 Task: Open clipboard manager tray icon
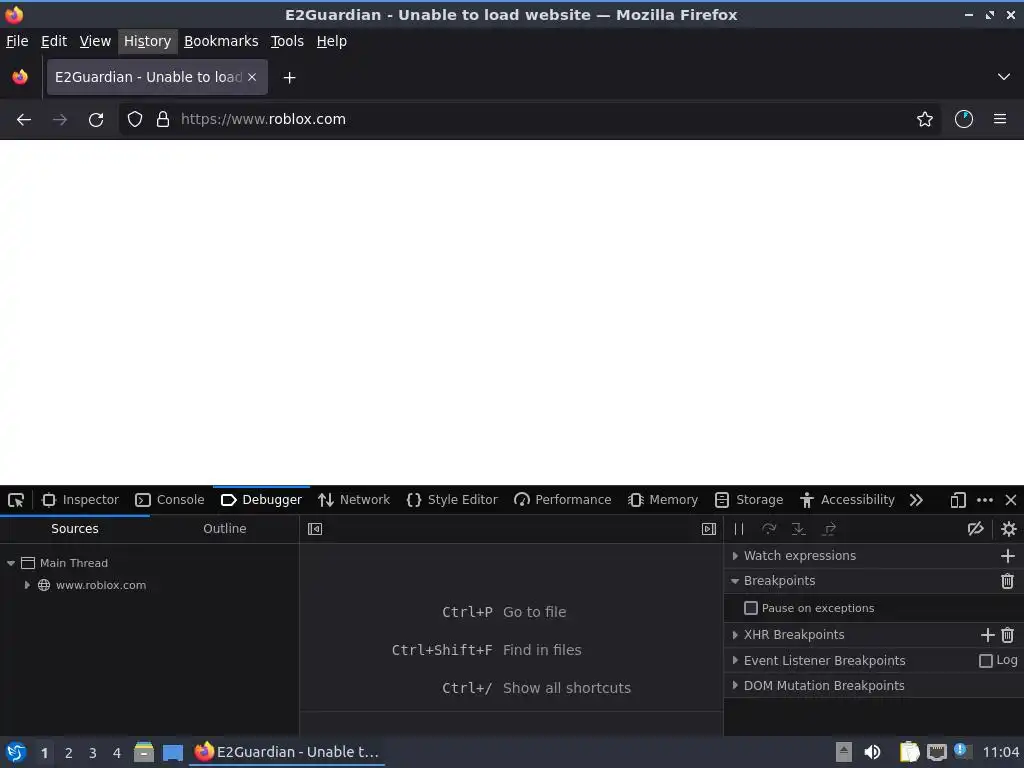(909, 752)
